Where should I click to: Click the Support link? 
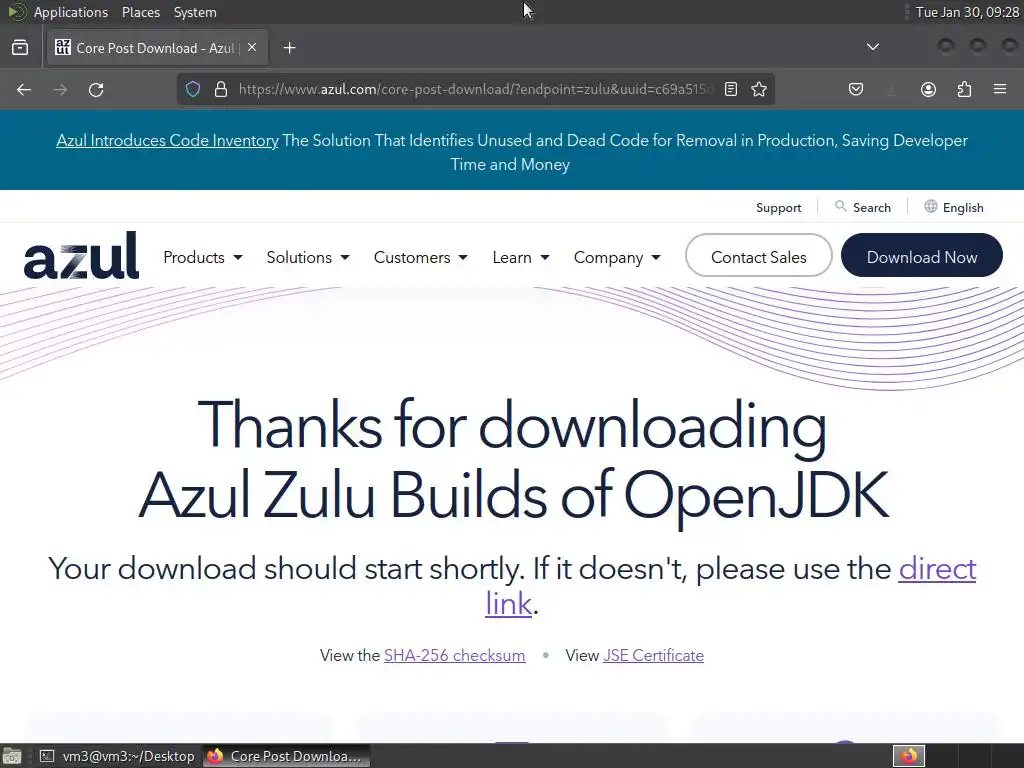point(778,208)
